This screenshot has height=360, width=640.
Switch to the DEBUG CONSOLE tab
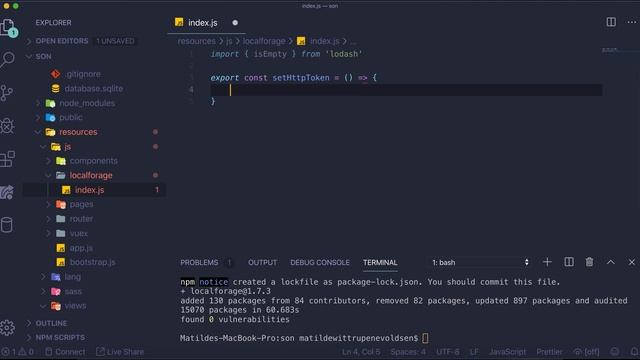(x=320, y=262)
